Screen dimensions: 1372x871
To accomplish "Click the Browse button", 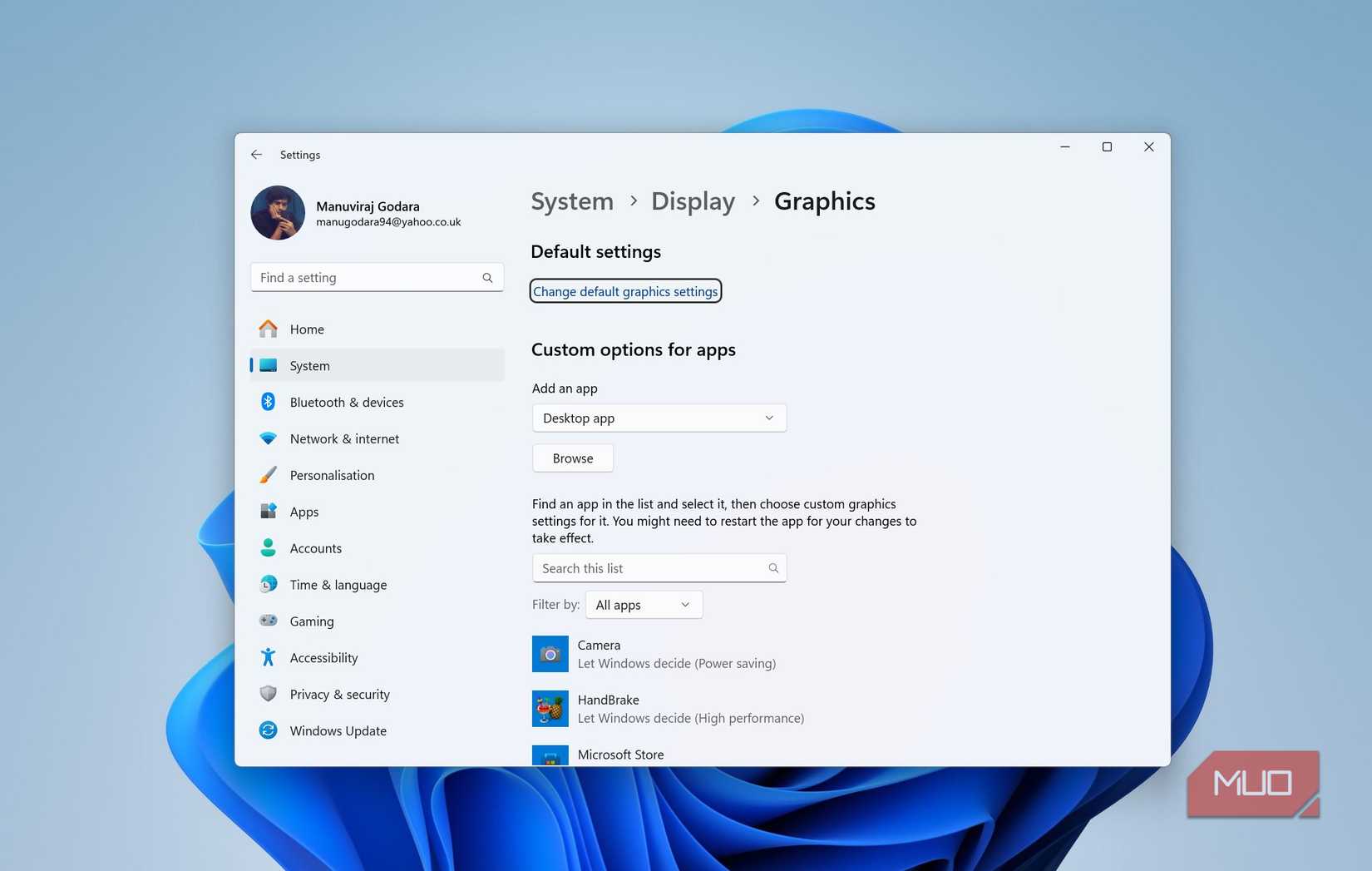I will [x=573, y=458].
